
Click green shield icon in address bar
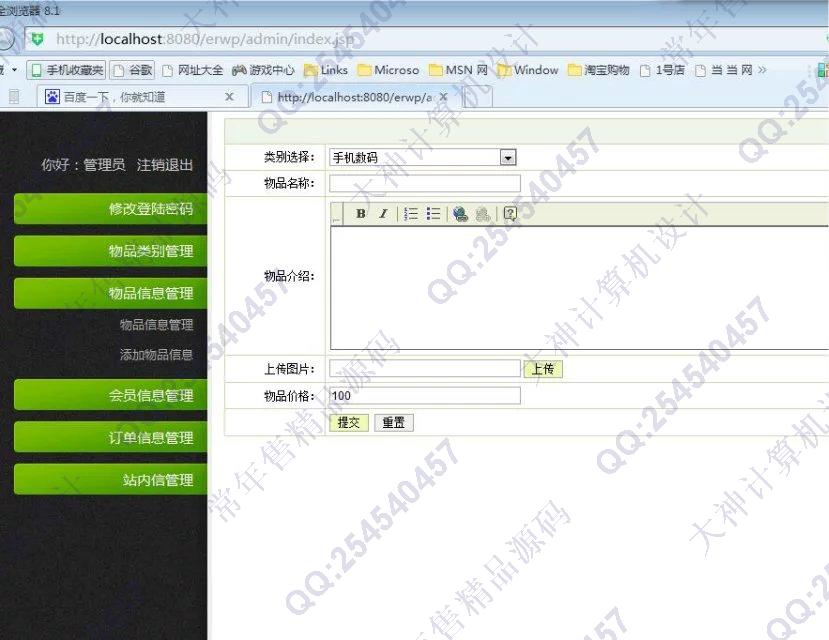point(37,39)
